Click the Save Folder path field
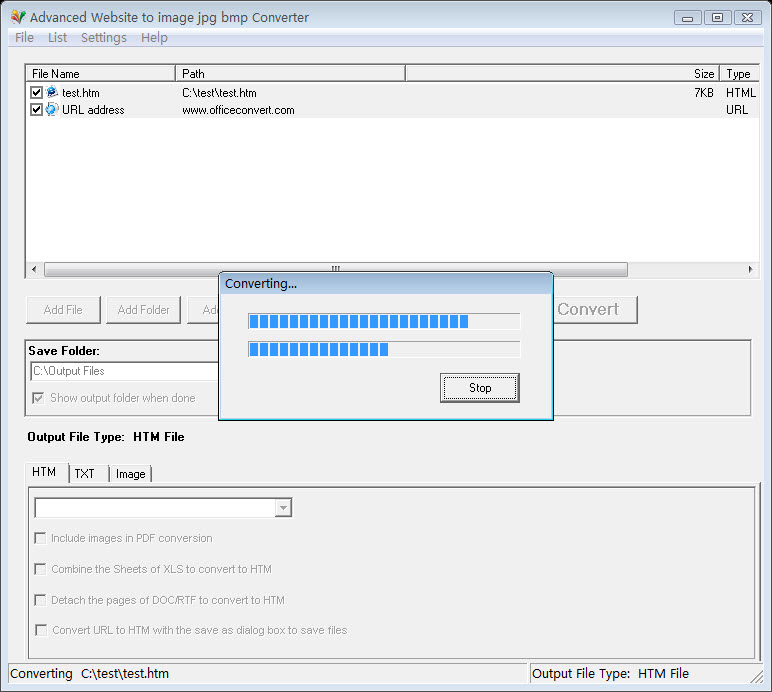Viewport: 772px width, 692px height. (x=125, y=371)
